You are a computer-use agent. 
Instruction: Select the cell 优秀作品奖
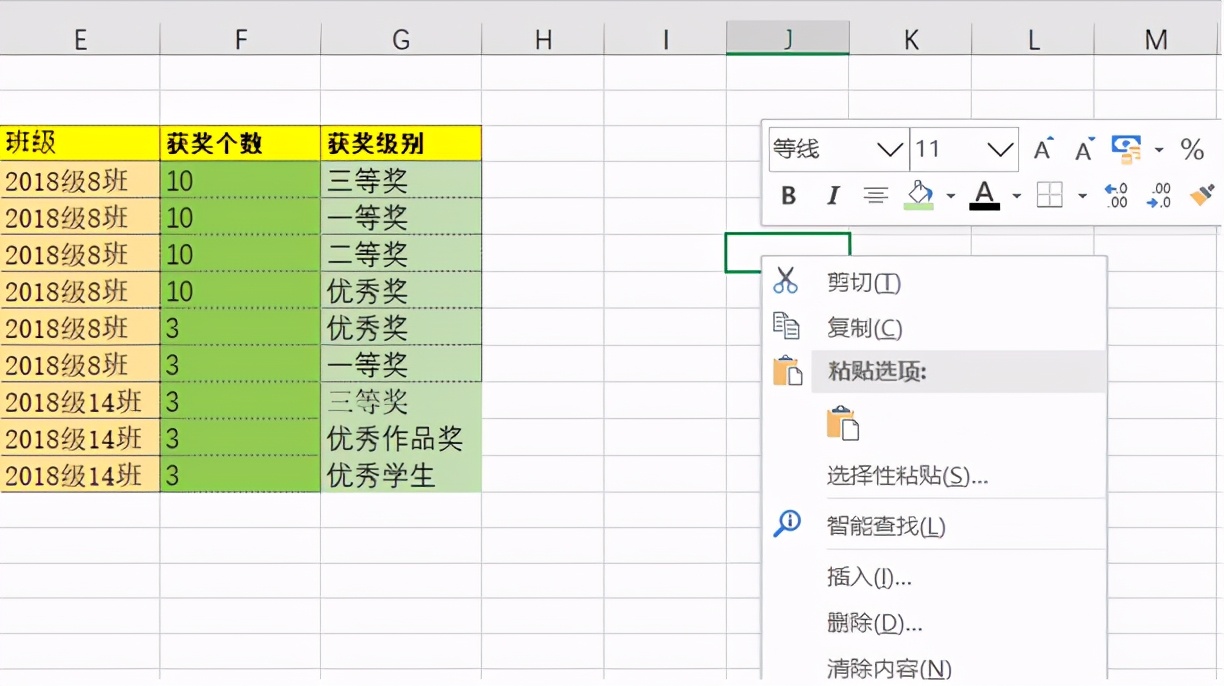pos(401,438)
